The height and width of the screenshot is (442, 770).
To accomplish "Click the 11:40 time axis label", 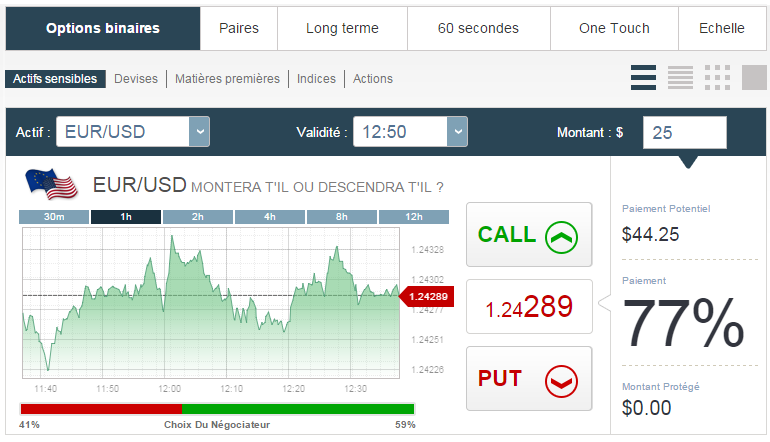I will tap(46, 388).
